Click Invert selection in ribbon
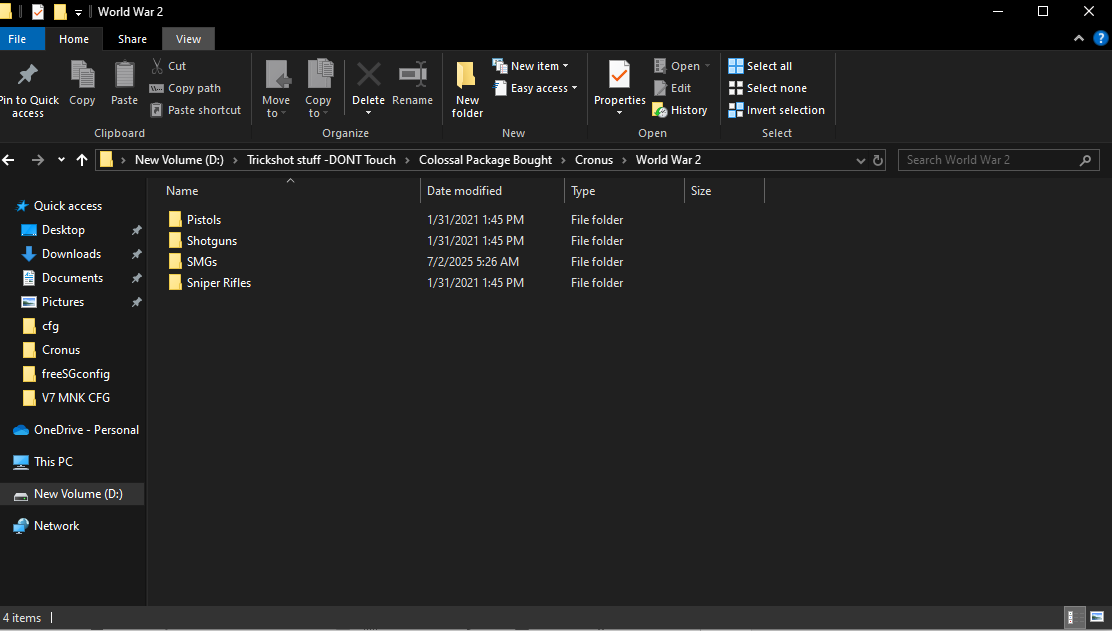The width and height of the screenshot is (1112, 631). tap(777, 110)
